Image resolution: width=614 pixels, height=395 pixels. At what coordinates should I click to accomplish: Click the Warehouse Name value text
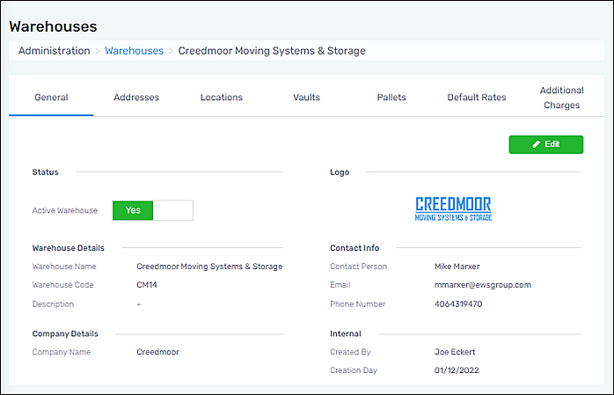209,267
